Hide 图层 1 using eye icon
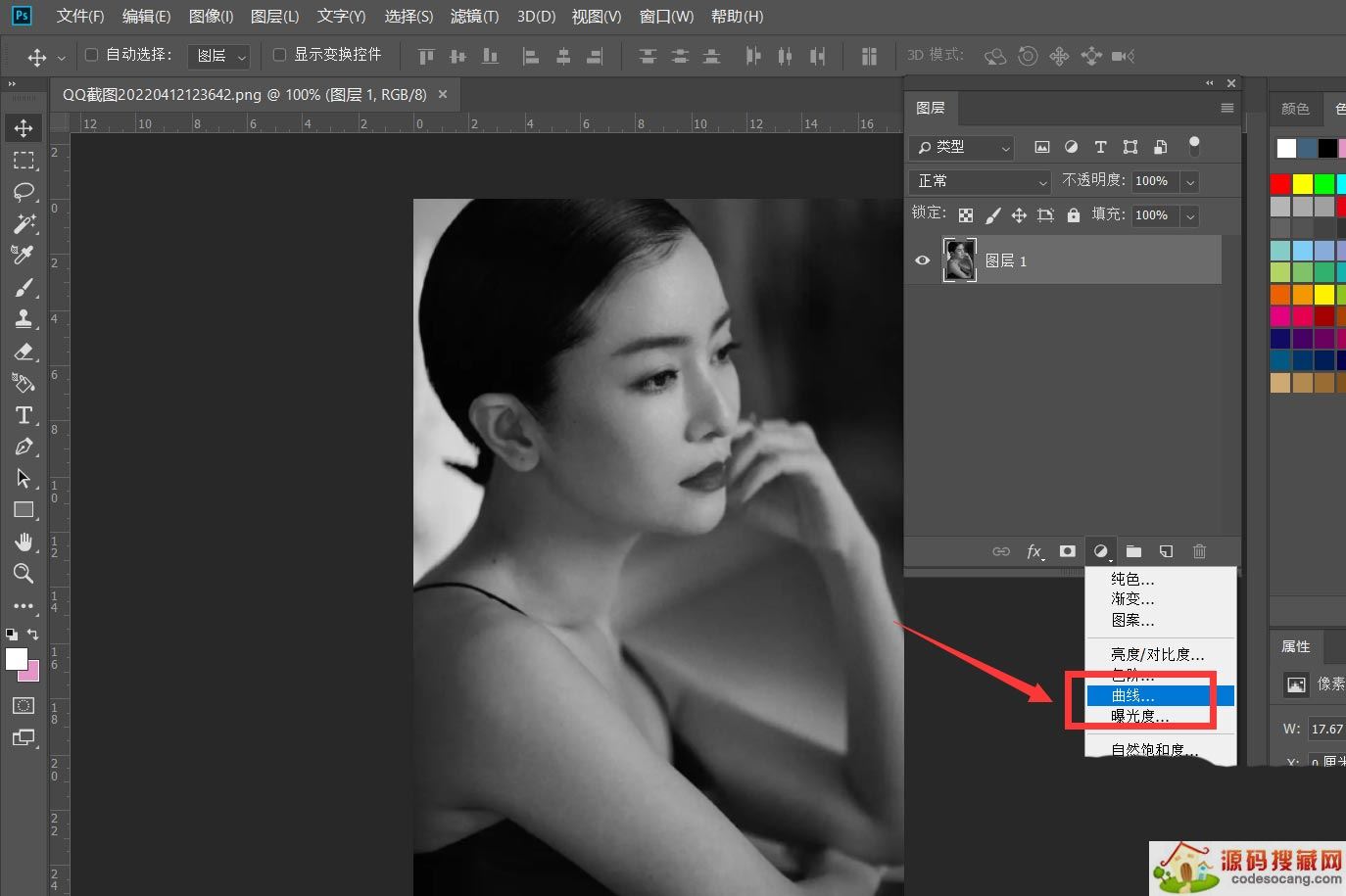 coord(922,260)
